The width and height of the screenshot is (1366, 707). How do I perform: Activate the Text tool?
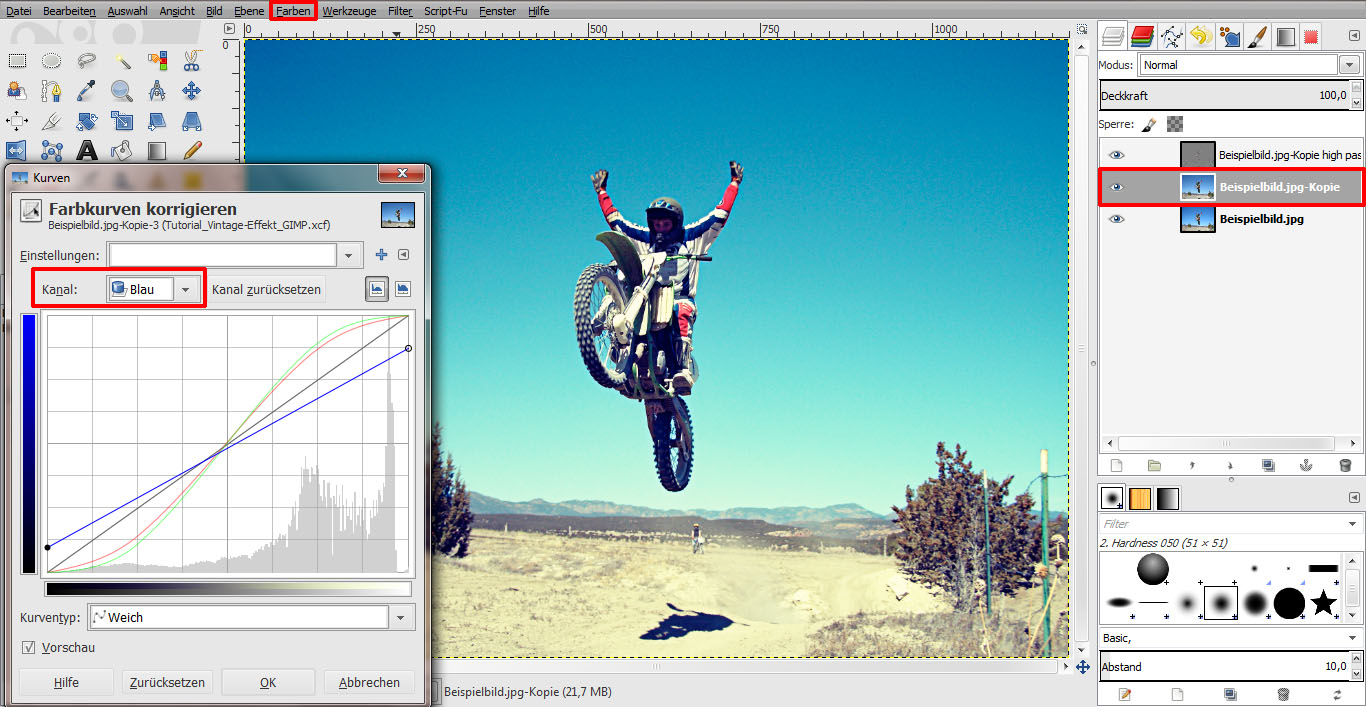click(x=86, y=150)
